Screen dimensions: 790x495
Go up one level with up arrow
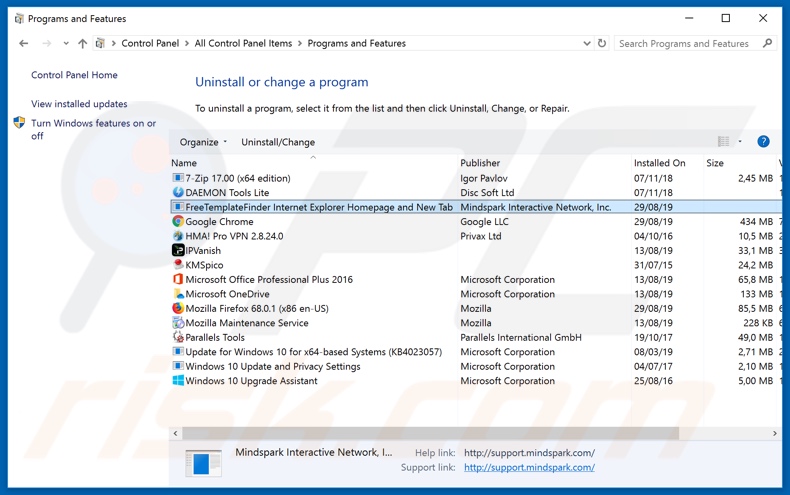pos(83,43)
